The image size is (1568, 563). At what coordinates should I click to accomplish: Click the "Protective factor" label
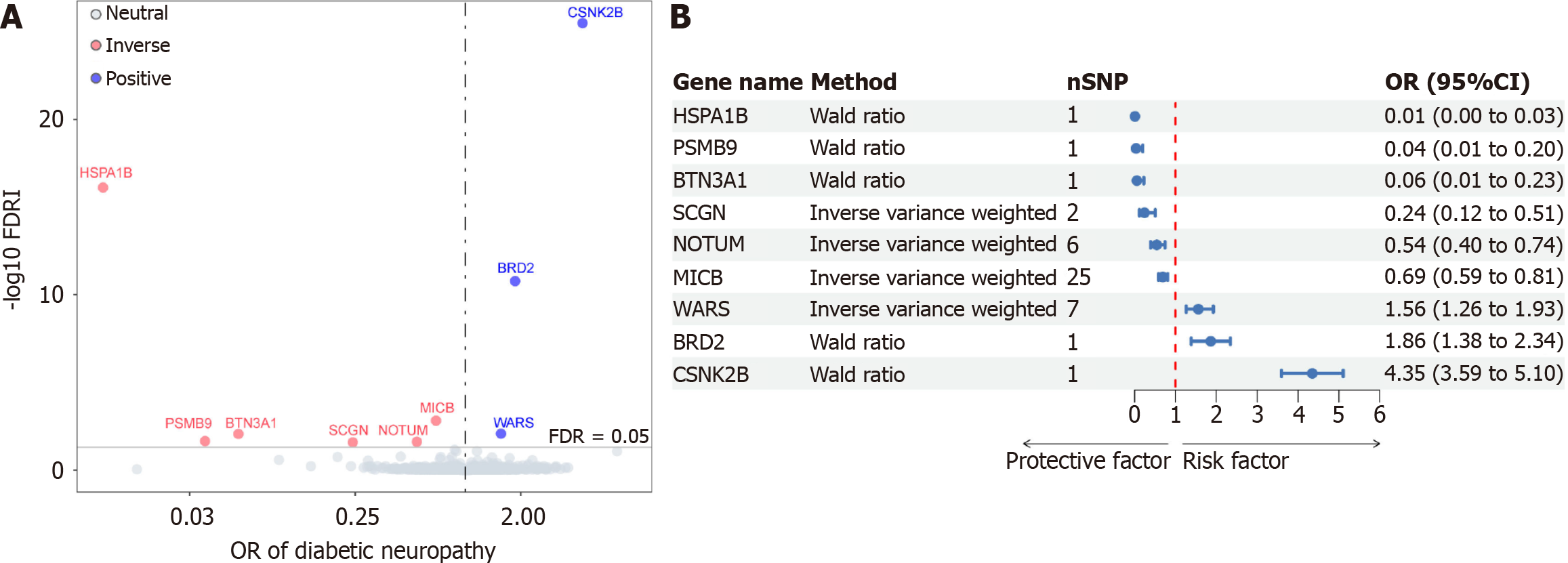coord(1088,461)
